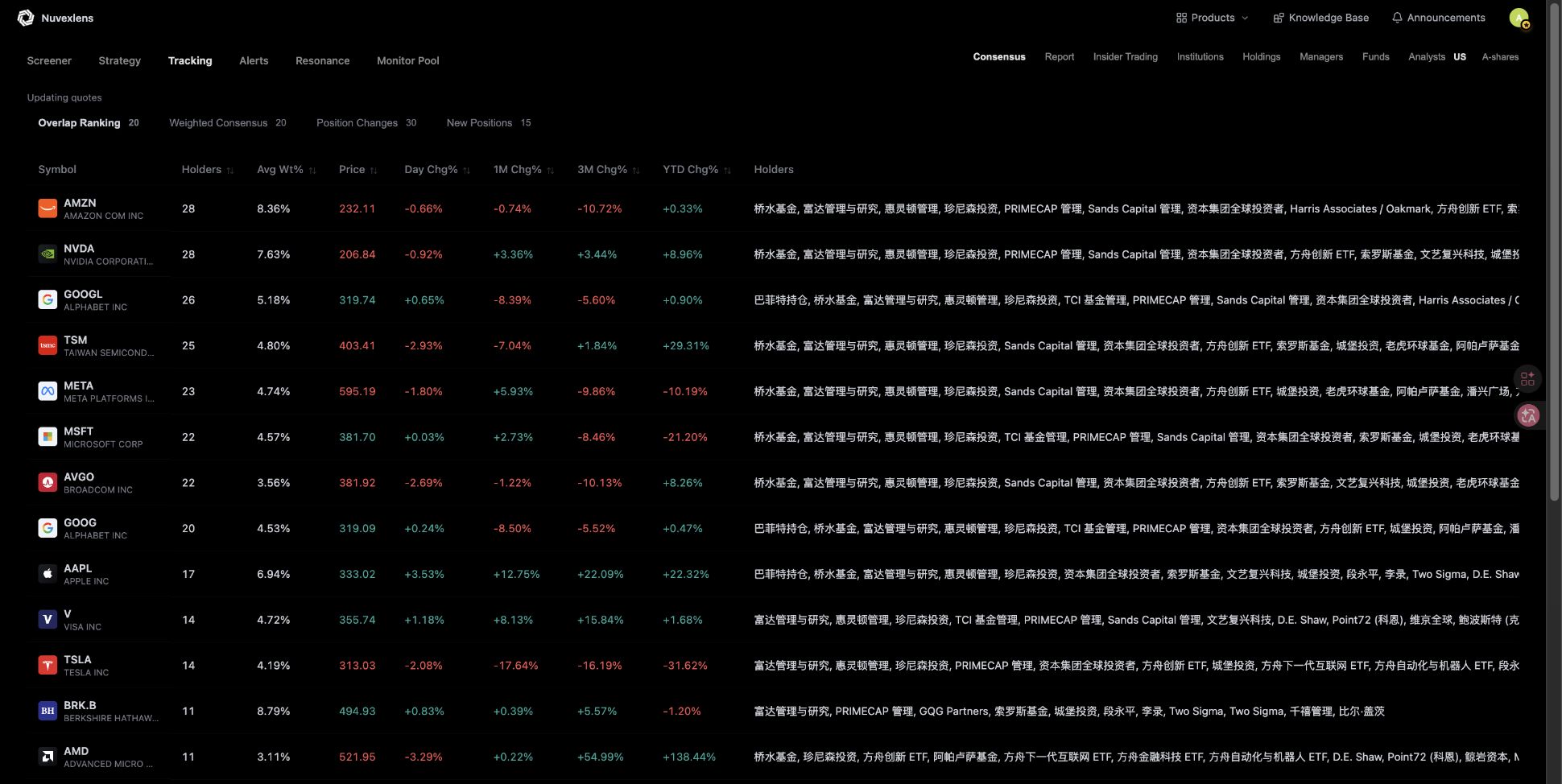Sort by 1M Chg% column arrows
The image size is (1562, 784).
551,171
